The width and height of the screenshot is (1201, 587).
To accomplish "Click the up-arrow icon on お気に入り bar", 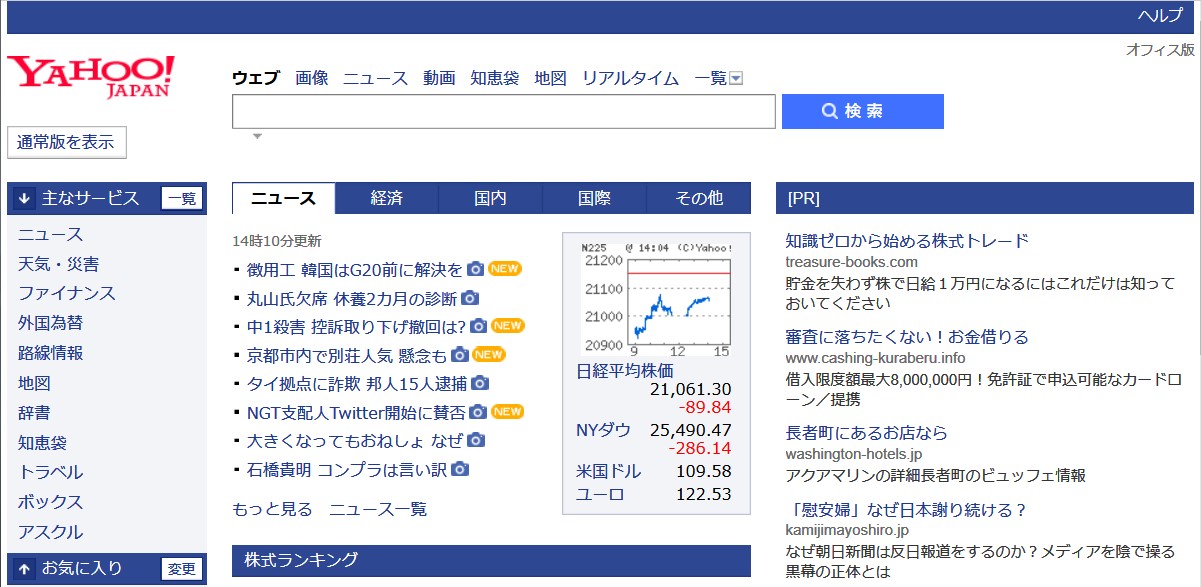I will coord(24,568).
